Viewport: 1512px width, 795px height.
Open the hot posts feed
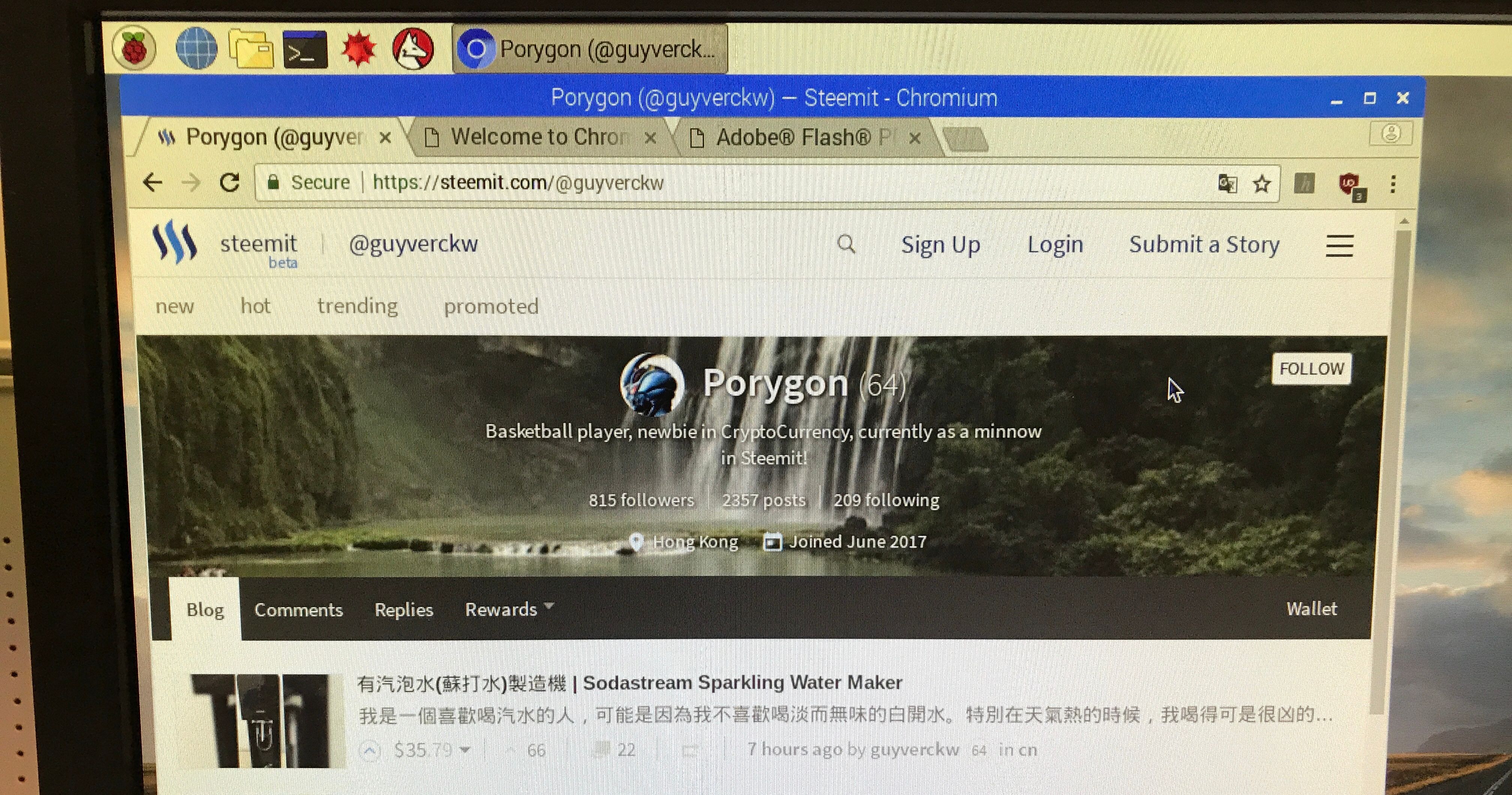(x=255, y=306)
